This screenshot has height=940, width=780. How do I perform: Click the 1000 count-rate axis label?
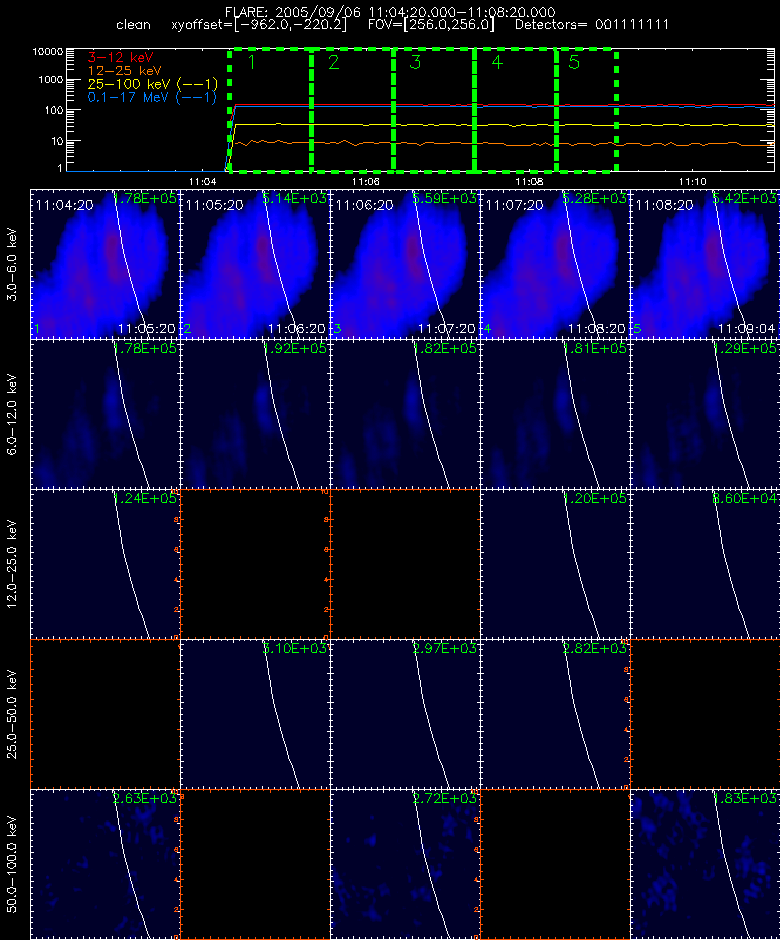pos(51,80)
